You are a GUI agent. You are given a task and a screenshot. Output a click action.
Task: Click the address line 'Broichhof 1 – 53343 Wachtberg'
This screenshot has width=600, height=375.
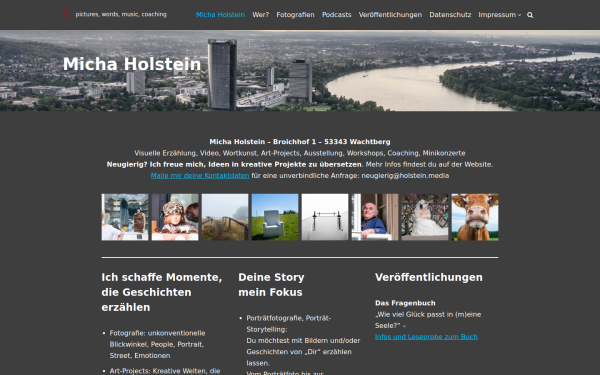[x=331, y=142]
